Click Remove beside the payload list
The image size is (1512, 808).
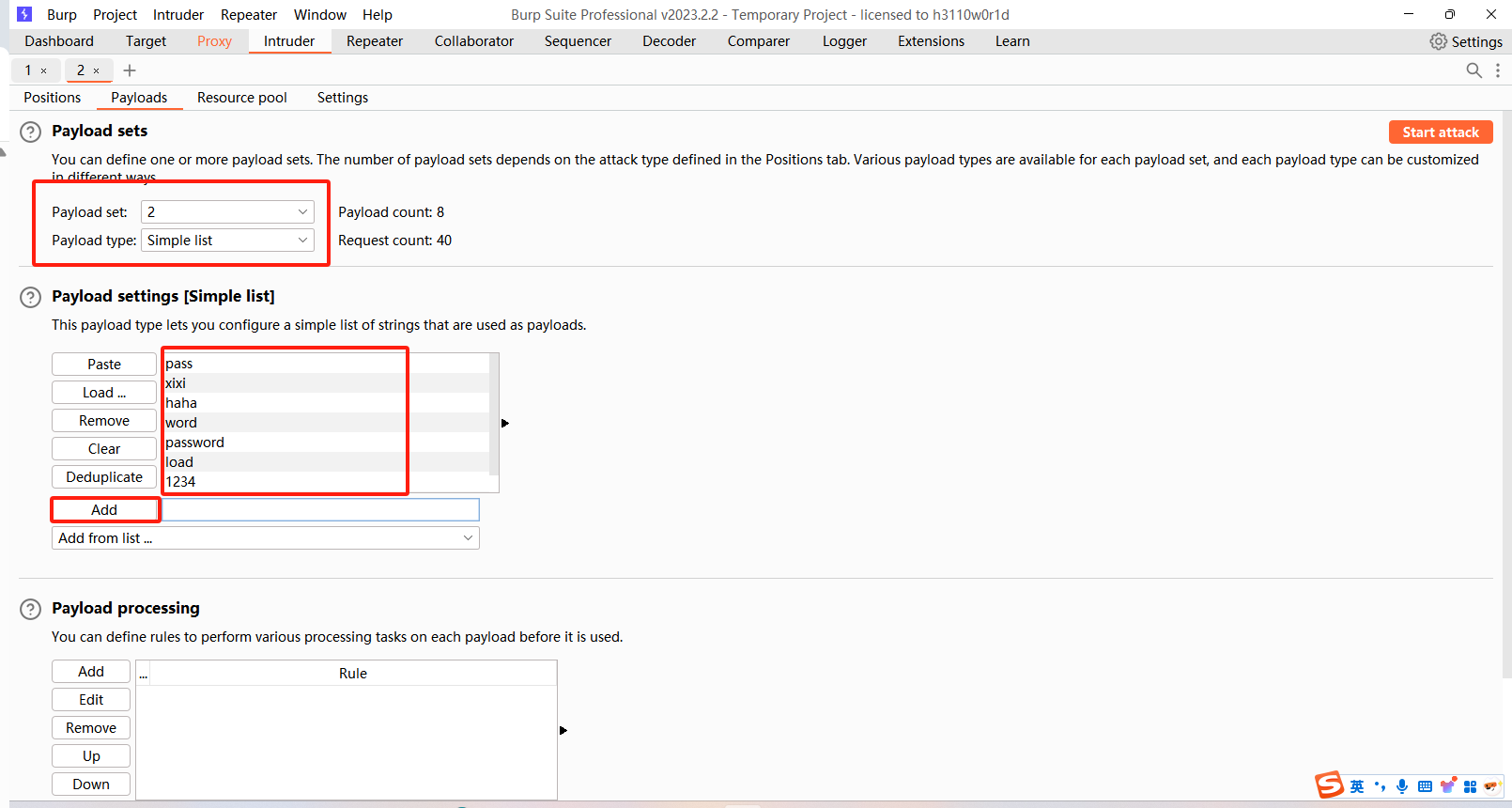pyautogui.click(x=104, y=421)
